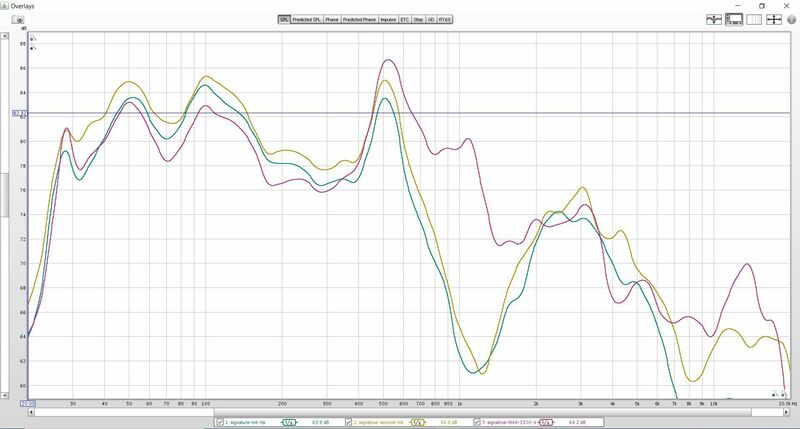Click the 20.00 frequency cursor value box
800x429 pixels.
[28, 403]
